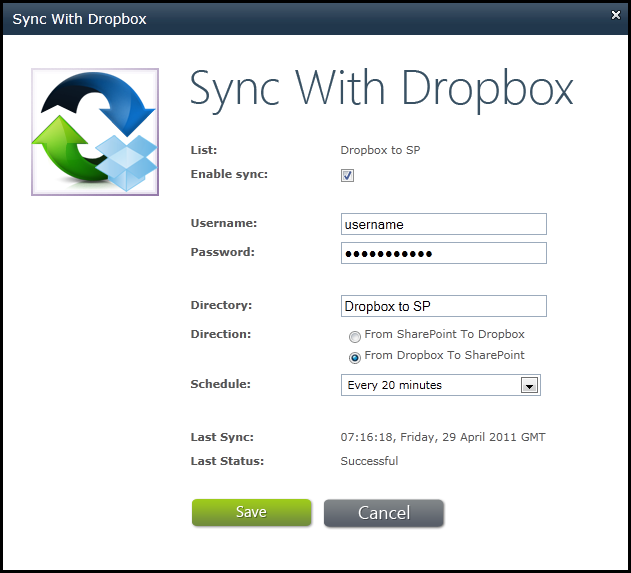Select the Directory text box
631x573 pixels.
(x=443, y=306)
